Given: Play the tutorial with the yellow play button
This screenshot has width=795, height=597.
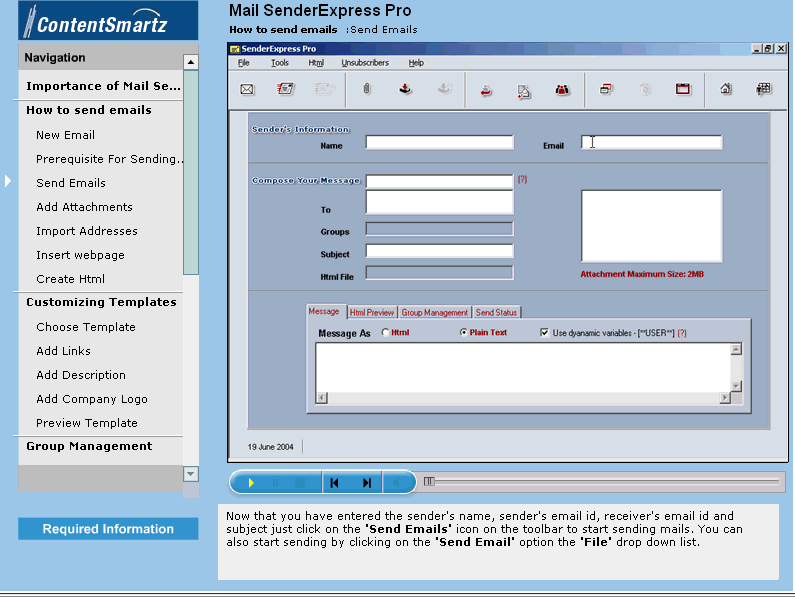Looking at the screenshot, I should point(250,483).
